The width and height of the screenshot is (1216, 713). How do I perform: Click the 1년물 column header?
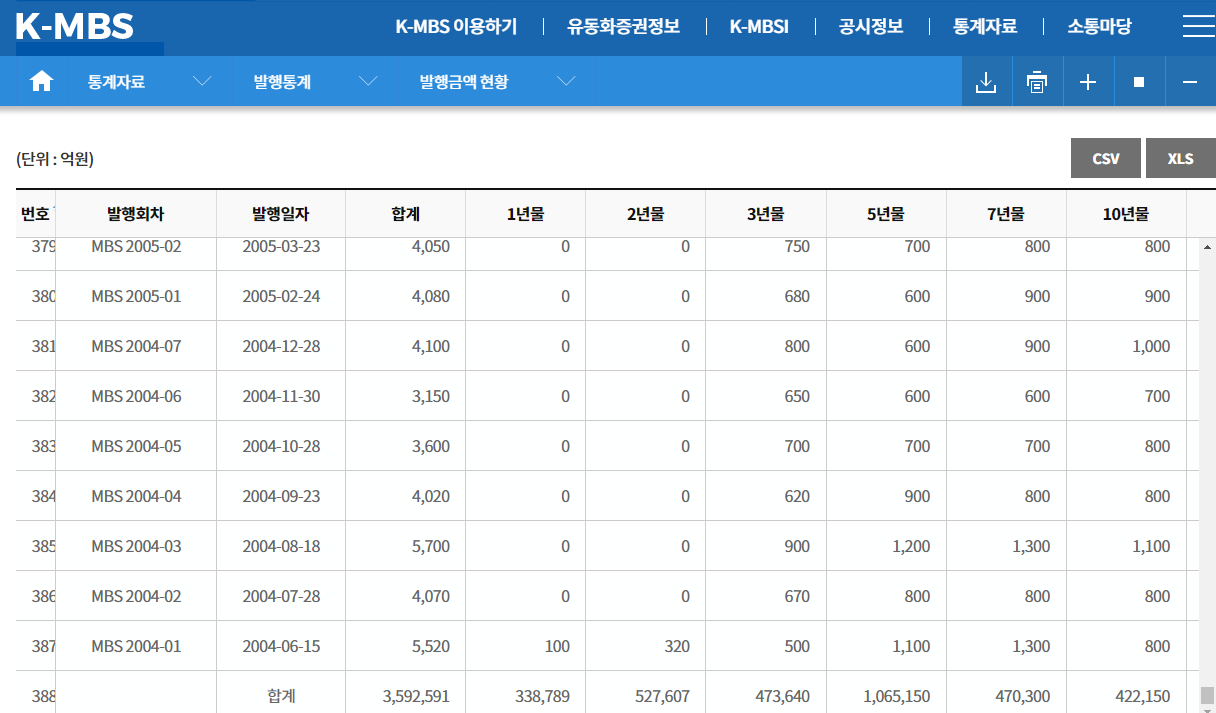[x=526, y=214]
